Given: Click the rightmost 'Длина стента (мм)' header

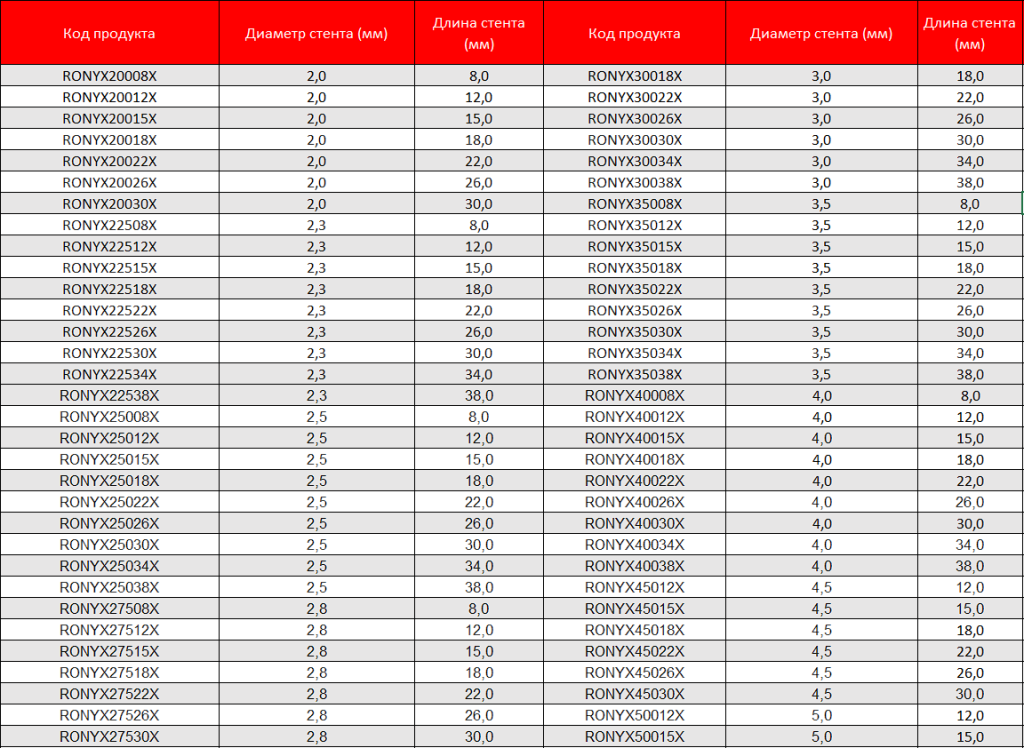Looking at the screenshot, I should (970, 33).
